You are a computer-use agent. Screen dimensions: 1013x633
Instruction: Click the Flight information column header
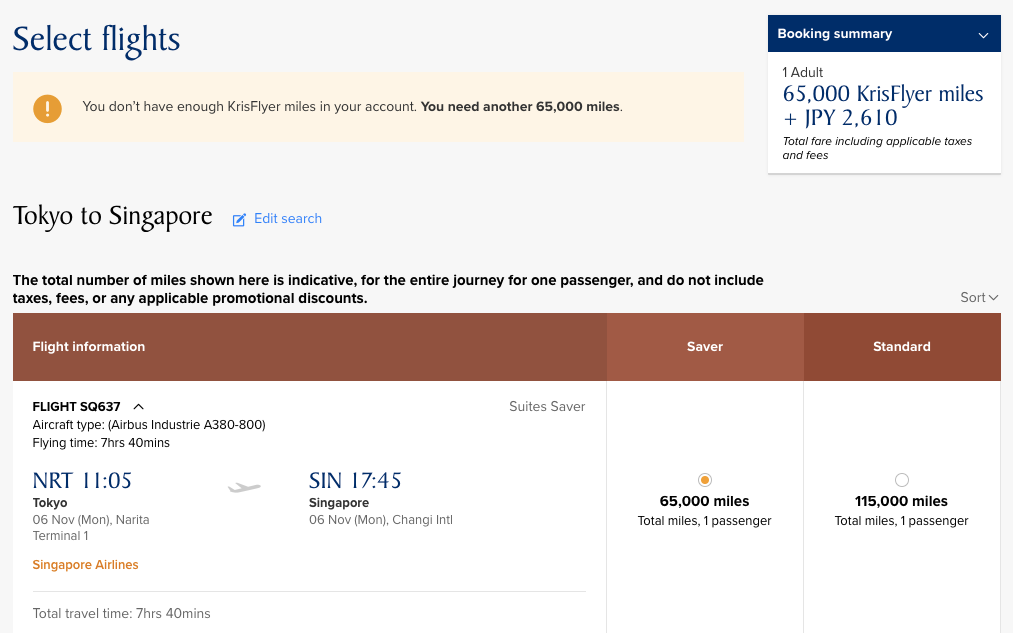pyautogui.click(x=89, y=347)
